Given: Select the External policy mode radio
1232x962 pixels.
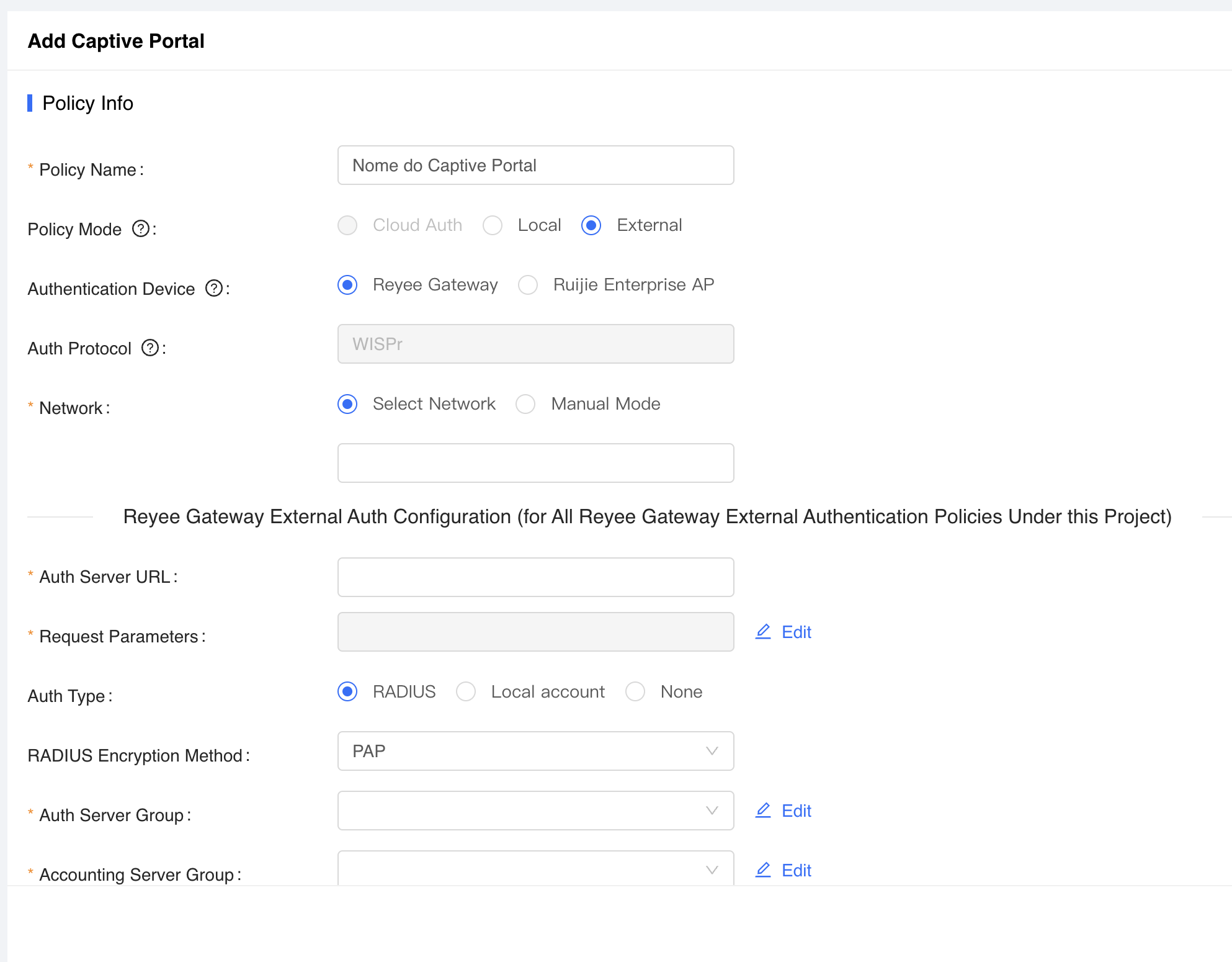Looking at the screenshot, I should tap(592, 225).
